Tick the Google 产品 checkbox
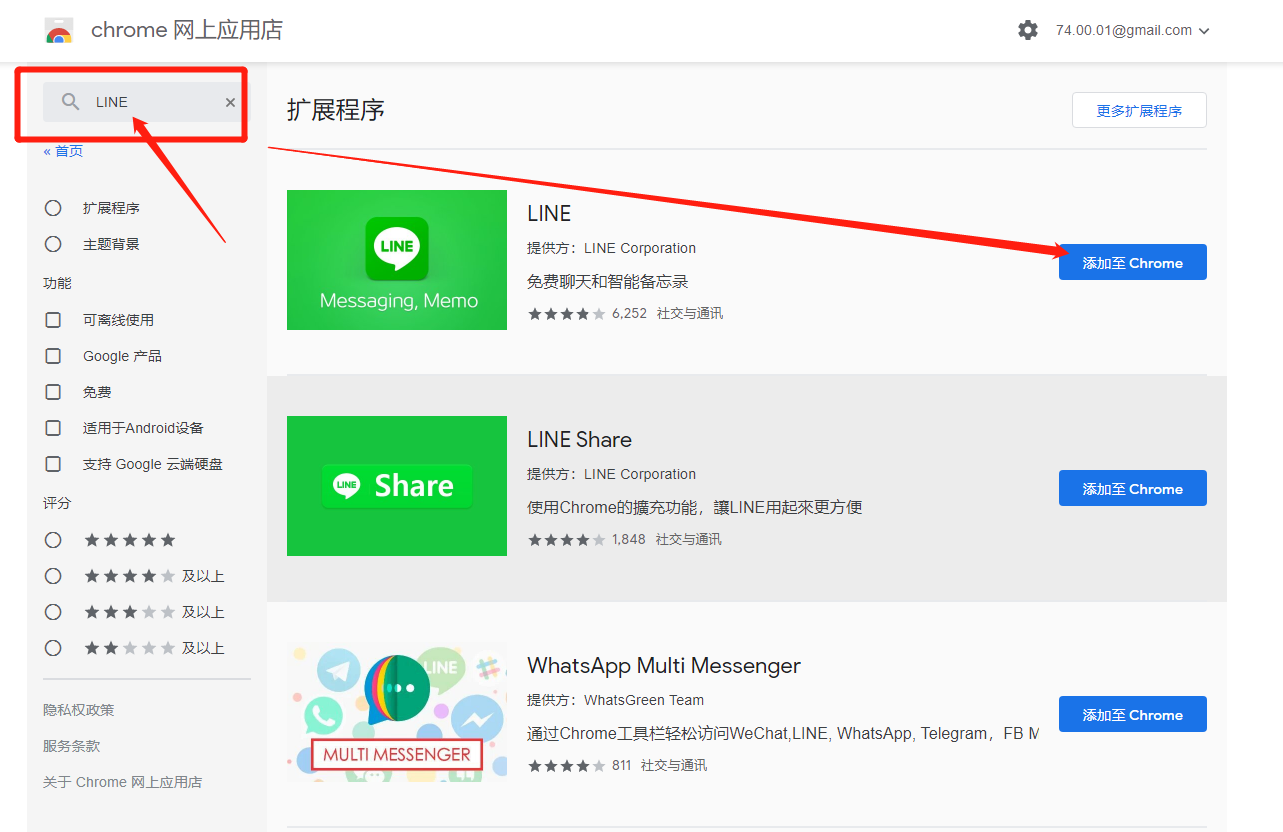Viewport: 1283px width, 832px height. point(53,356)
